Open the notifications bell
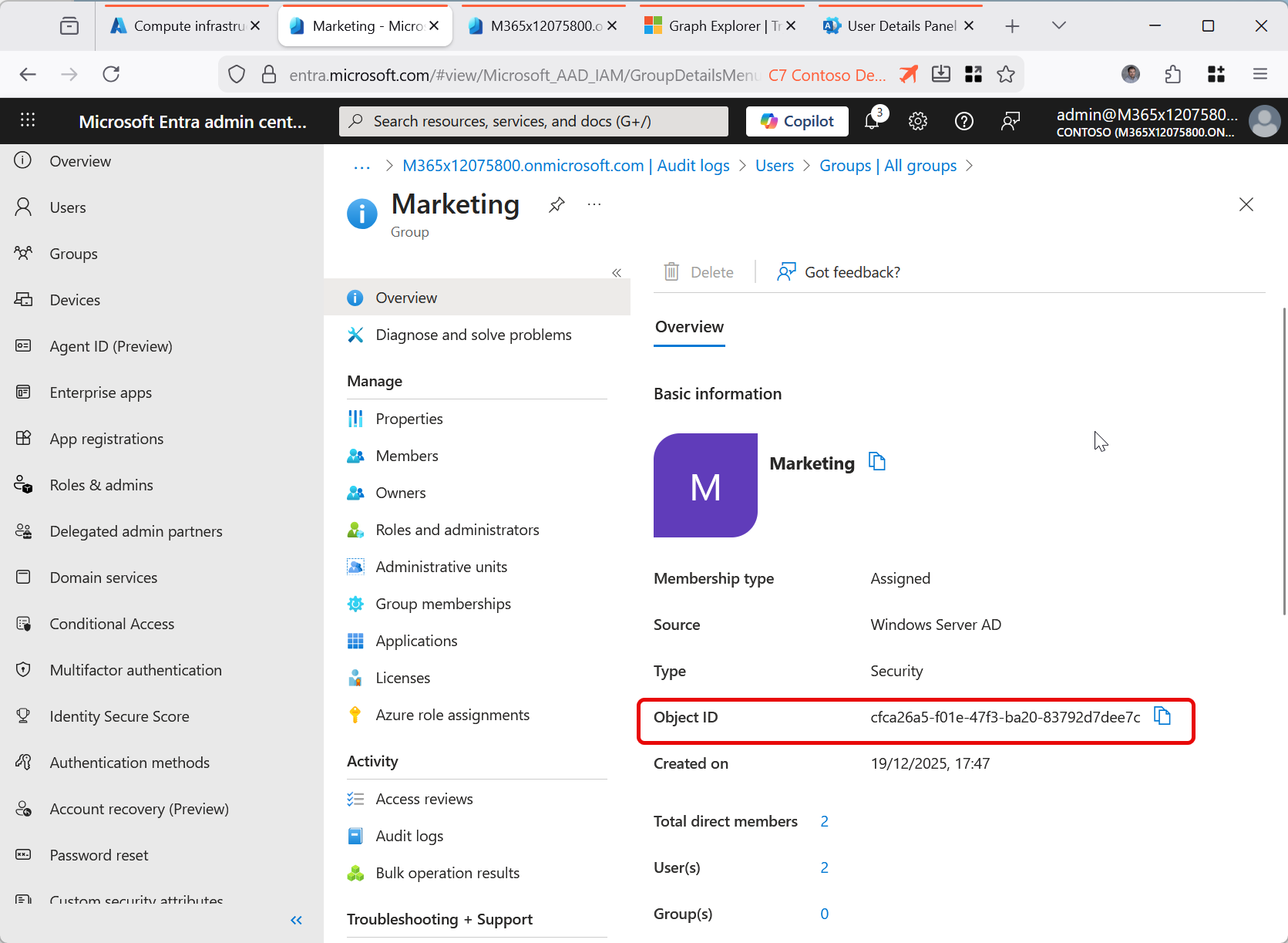1288x943 pixels. pyautogui.click(x=872, y=121)
